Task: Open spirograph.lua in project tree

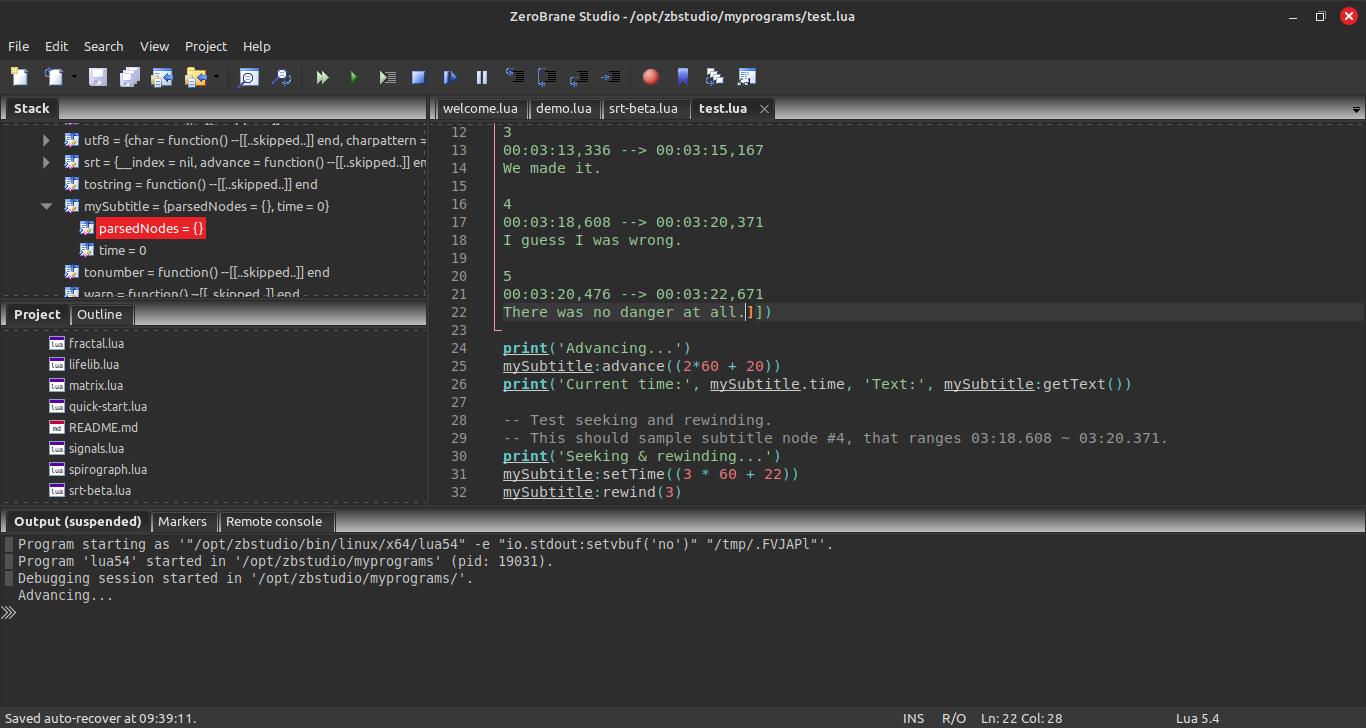Action: pyautogui.click(x=108, y=469)
